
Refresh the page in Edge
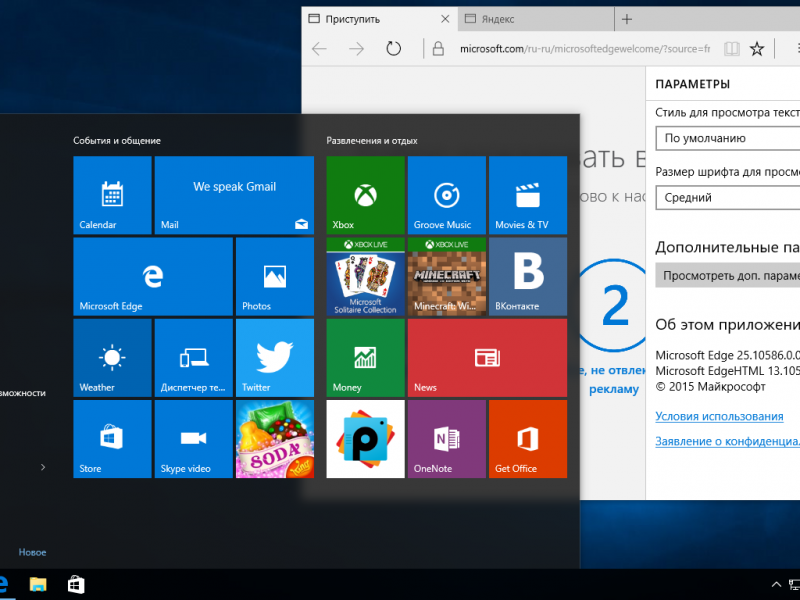393,49
